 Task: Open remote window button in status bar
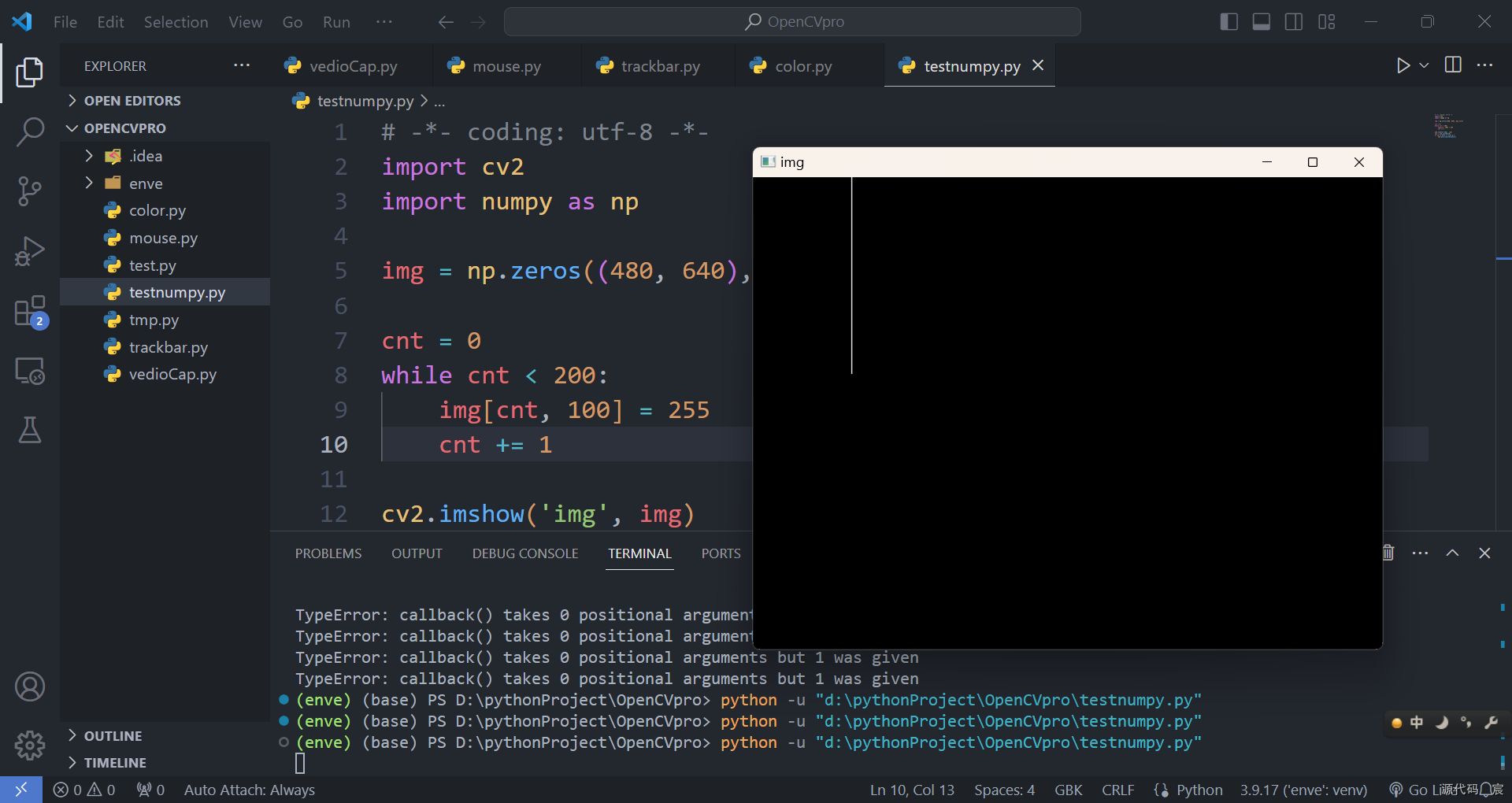[x=21, y=790]
